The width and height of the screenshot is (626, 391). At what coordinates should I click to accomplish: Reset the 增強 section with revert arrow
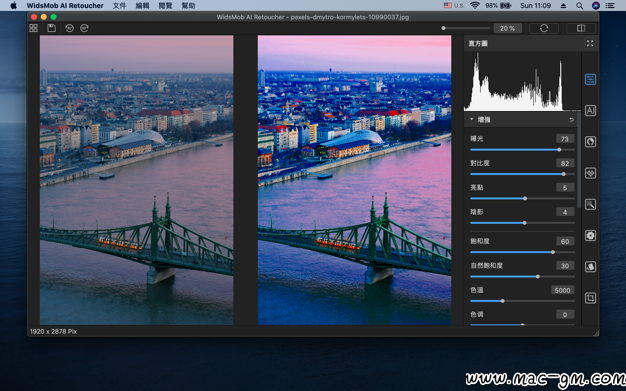[x=571, y=119]
